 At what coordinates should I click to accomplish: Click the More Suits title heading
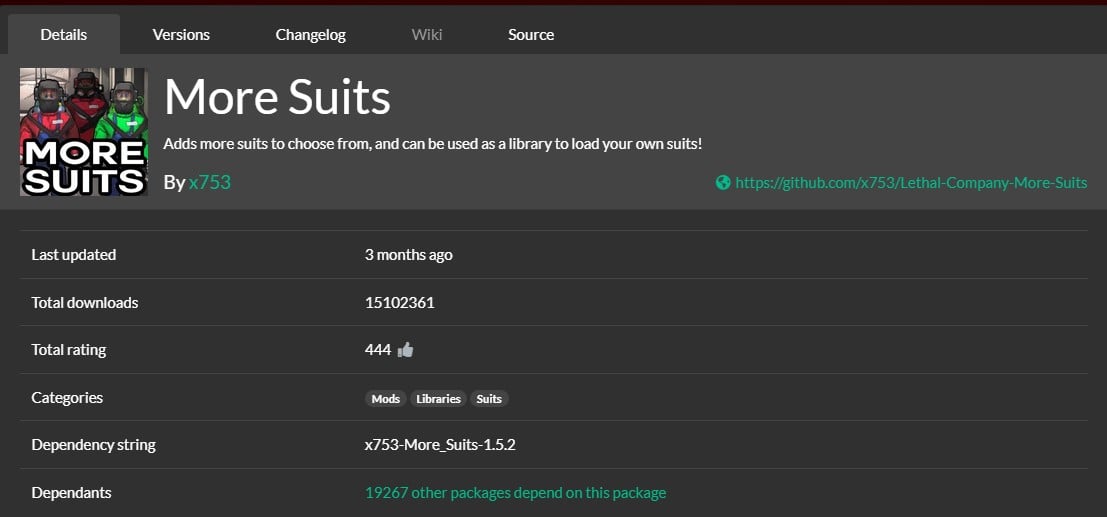[277, 97]
